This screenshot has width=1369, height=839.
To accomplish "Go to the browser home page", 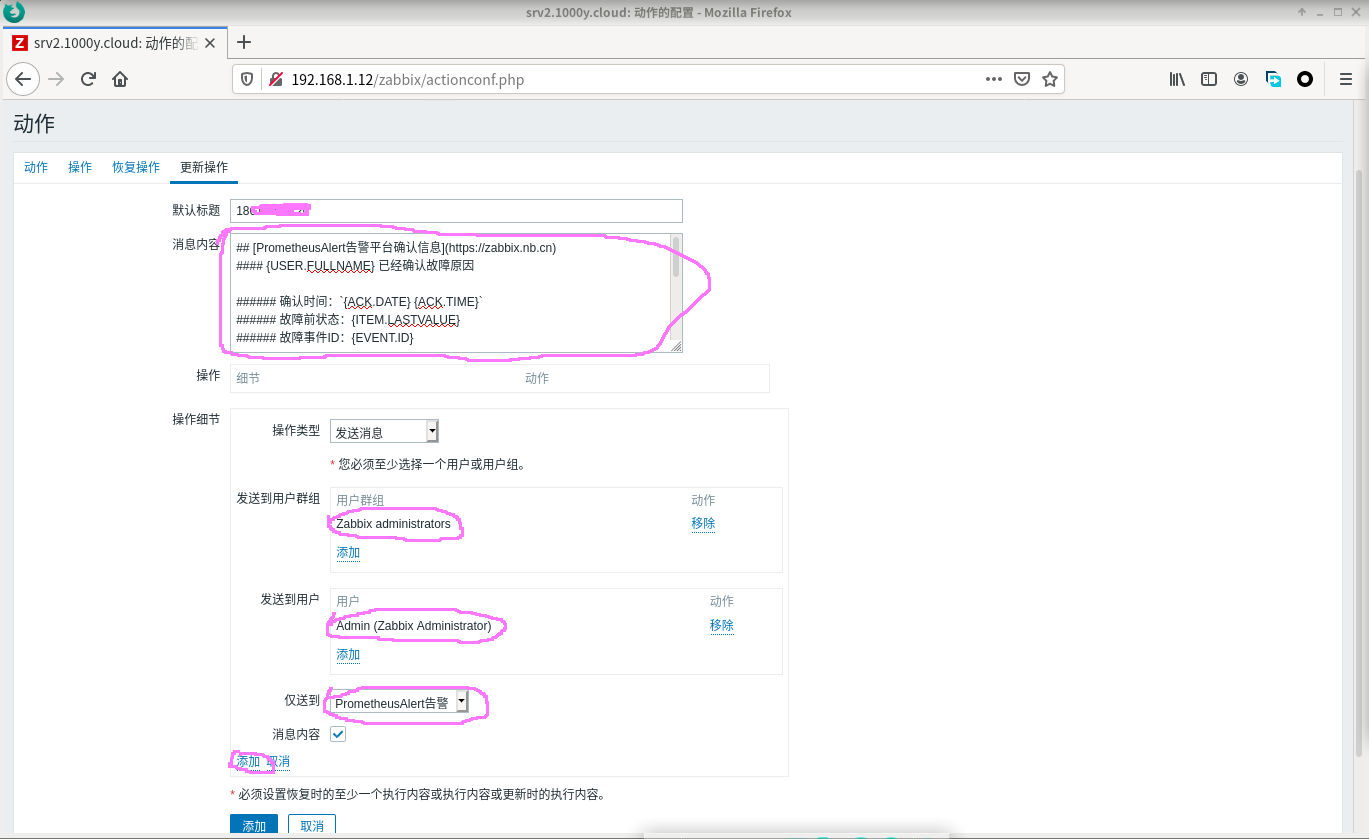I will point(120,79).
